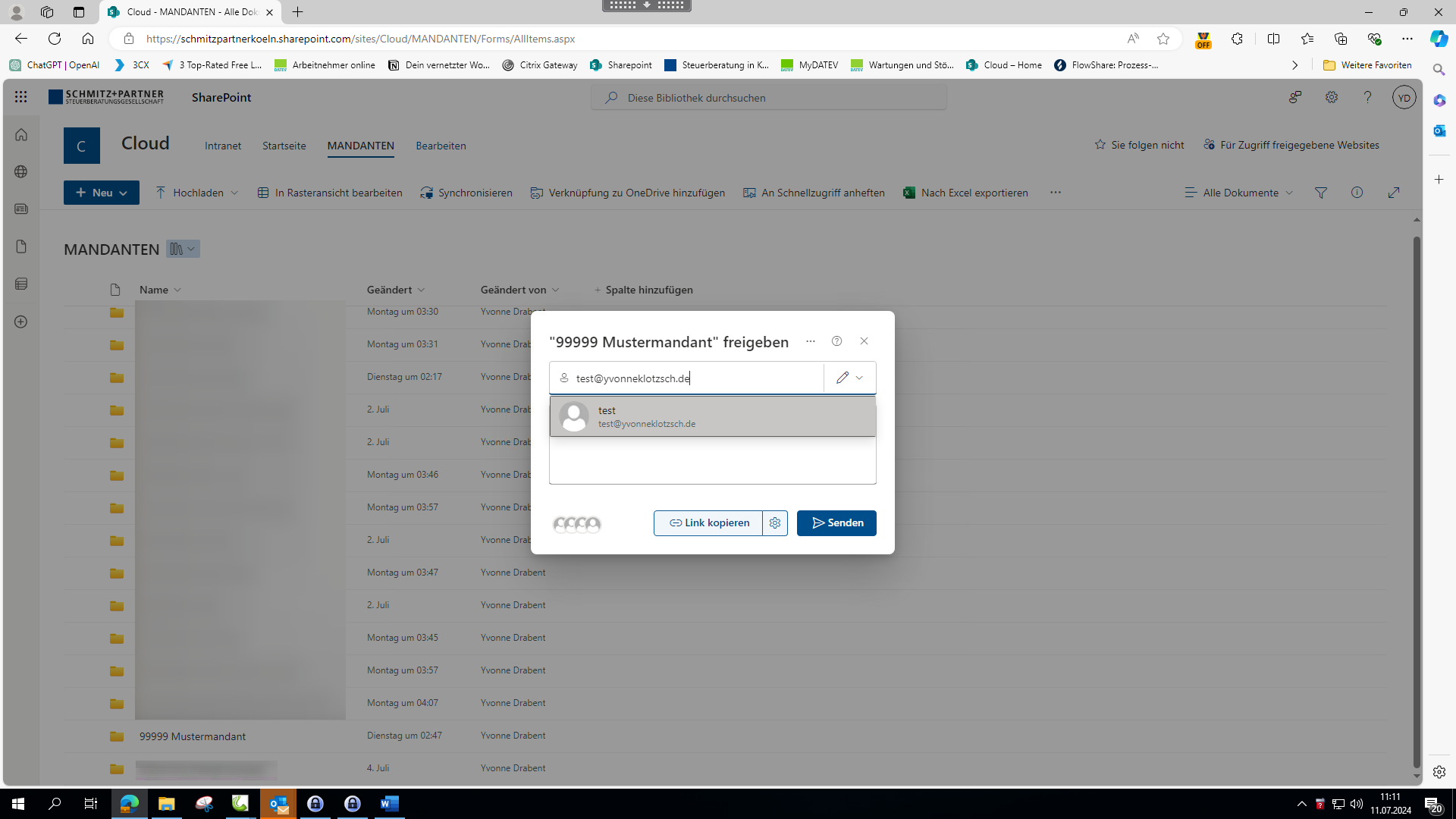Open filter pane funnel icon
The height and width of the screenshot is (819, 1456).
[x=1320, y=193]
